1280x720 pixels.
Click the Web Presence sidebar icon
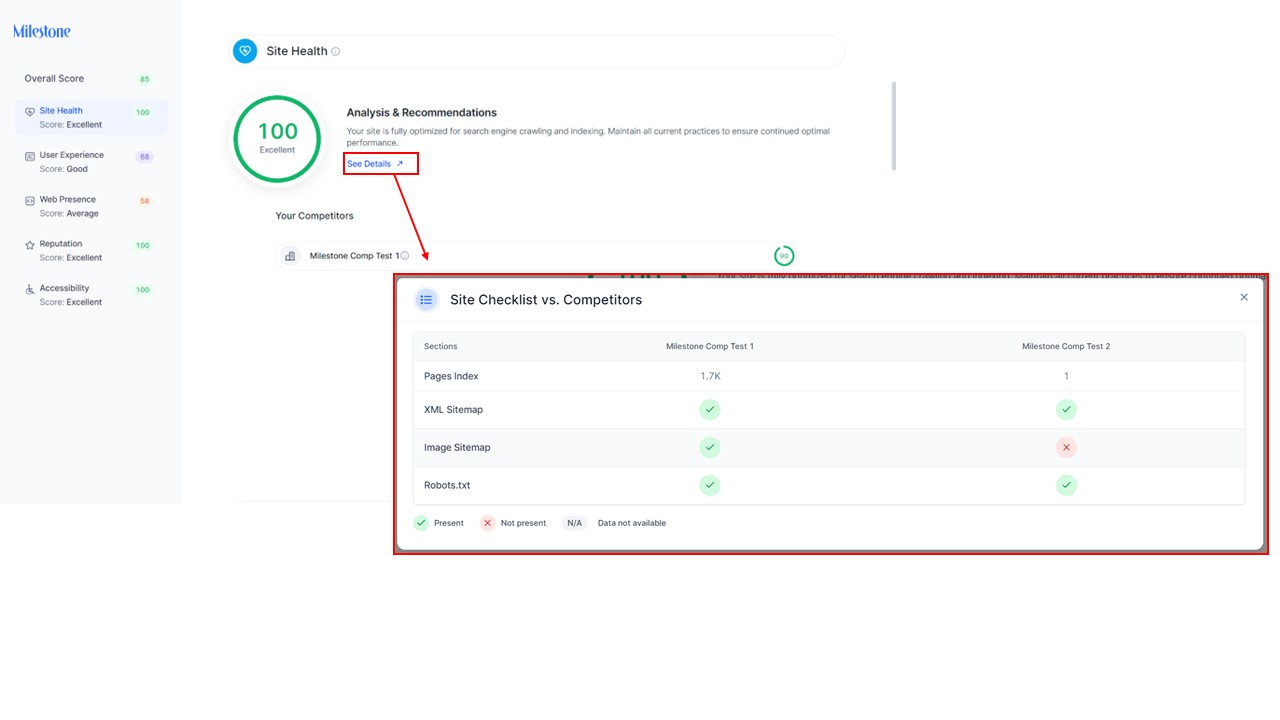point(30,200)
